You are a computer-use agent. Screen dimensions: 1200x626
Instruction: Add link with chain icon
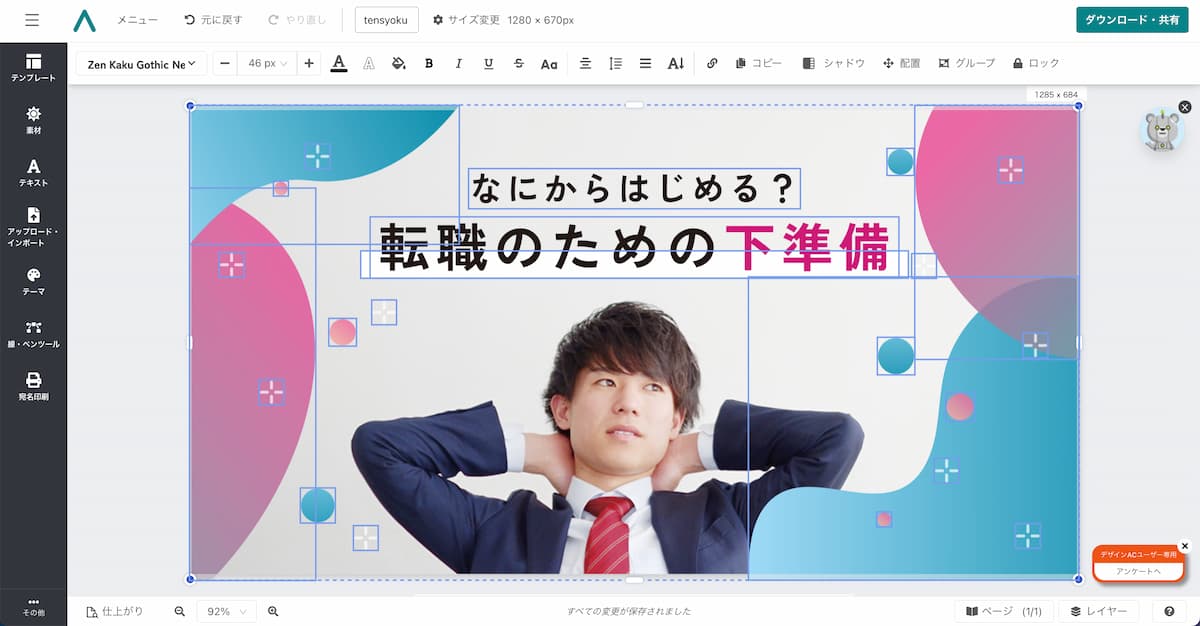point(712,63)
